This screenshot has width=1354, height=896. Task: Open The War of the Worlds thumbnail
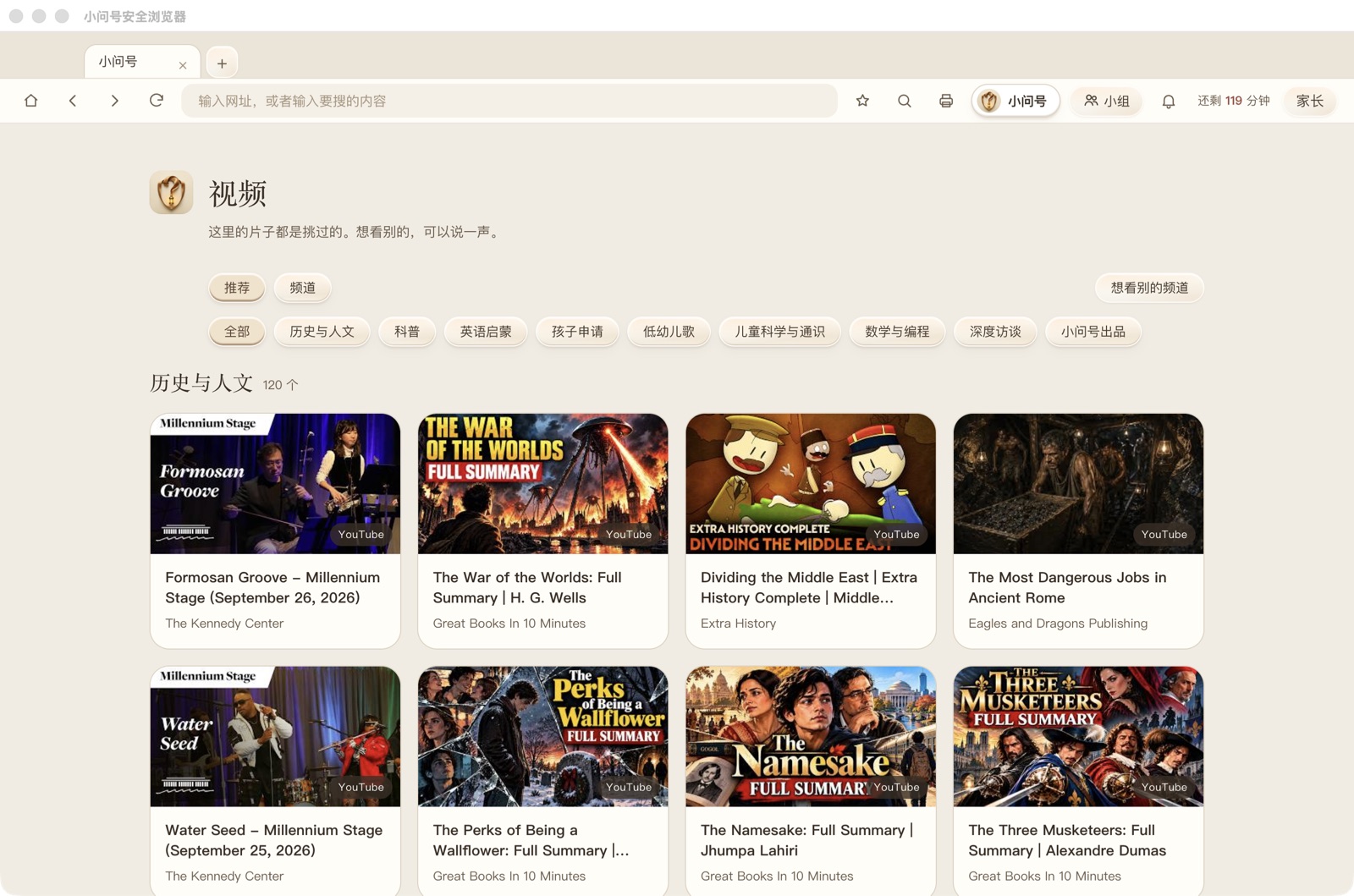click(x=542, y=484)
